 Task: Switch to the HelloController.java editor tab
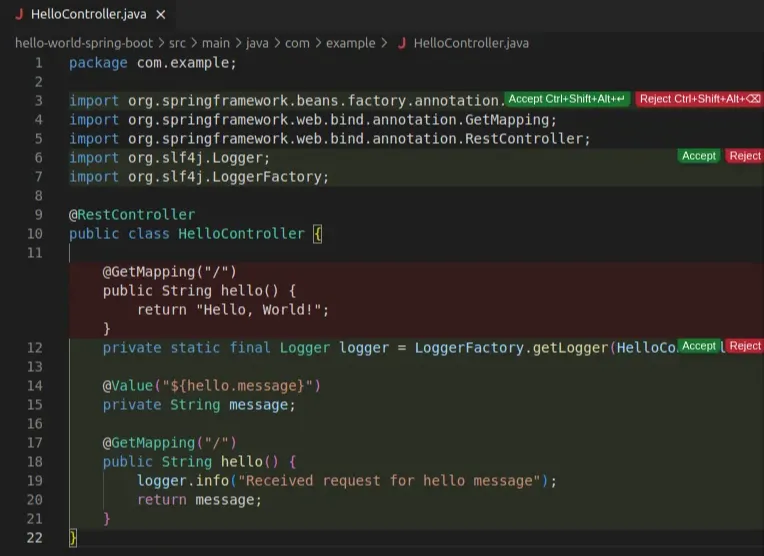(90, 15)
